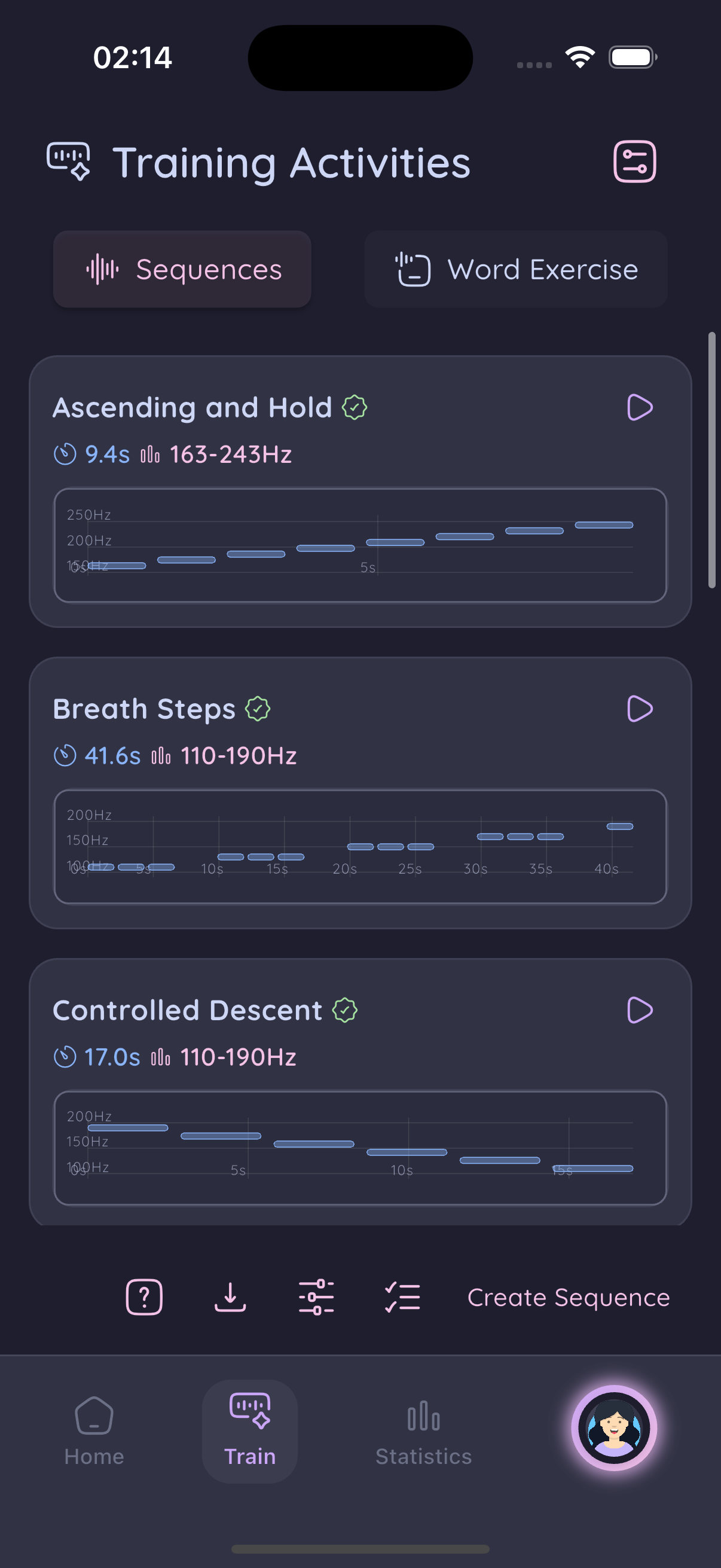Tap the checklist select icon

pos(402,1297)
